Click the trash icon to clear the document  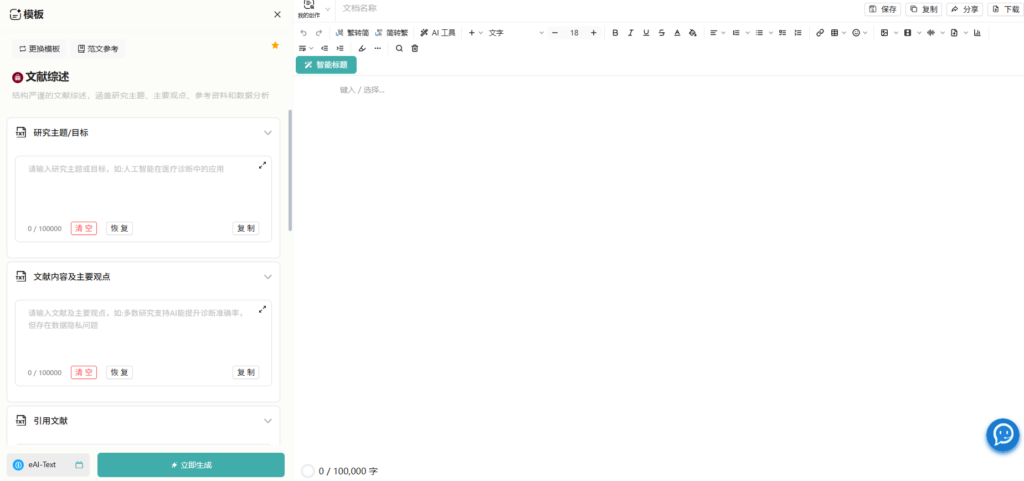click(x=415, y=48)
